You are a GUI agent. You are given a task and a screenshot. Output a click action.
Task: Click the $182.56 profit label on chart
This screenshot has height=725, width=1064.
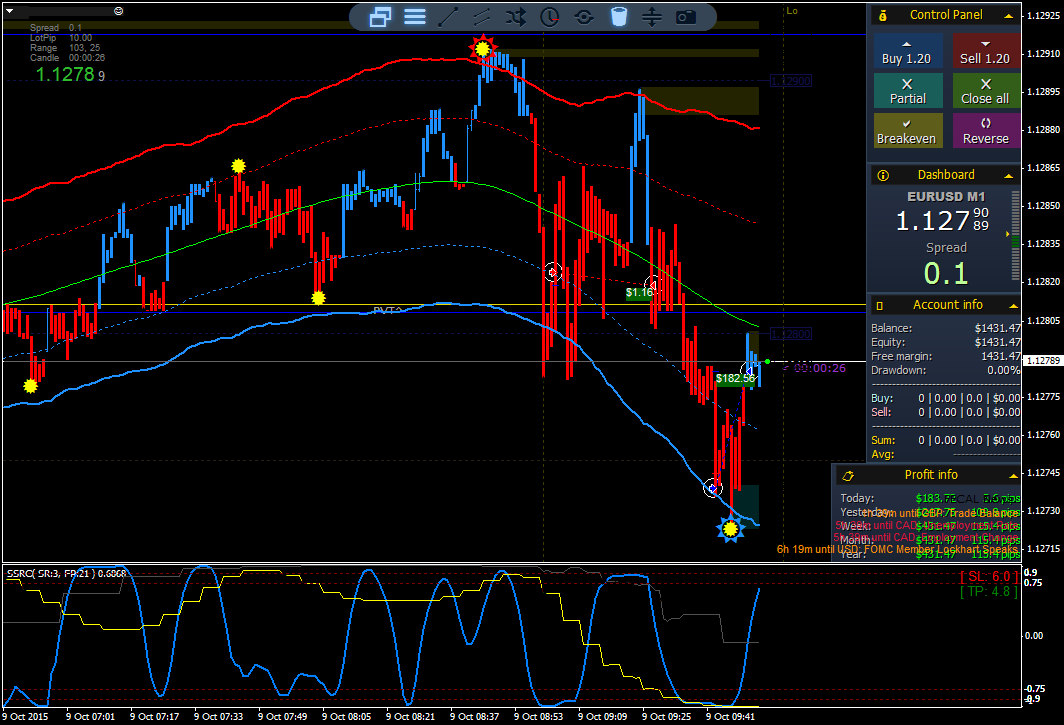[x=735, y=379]
